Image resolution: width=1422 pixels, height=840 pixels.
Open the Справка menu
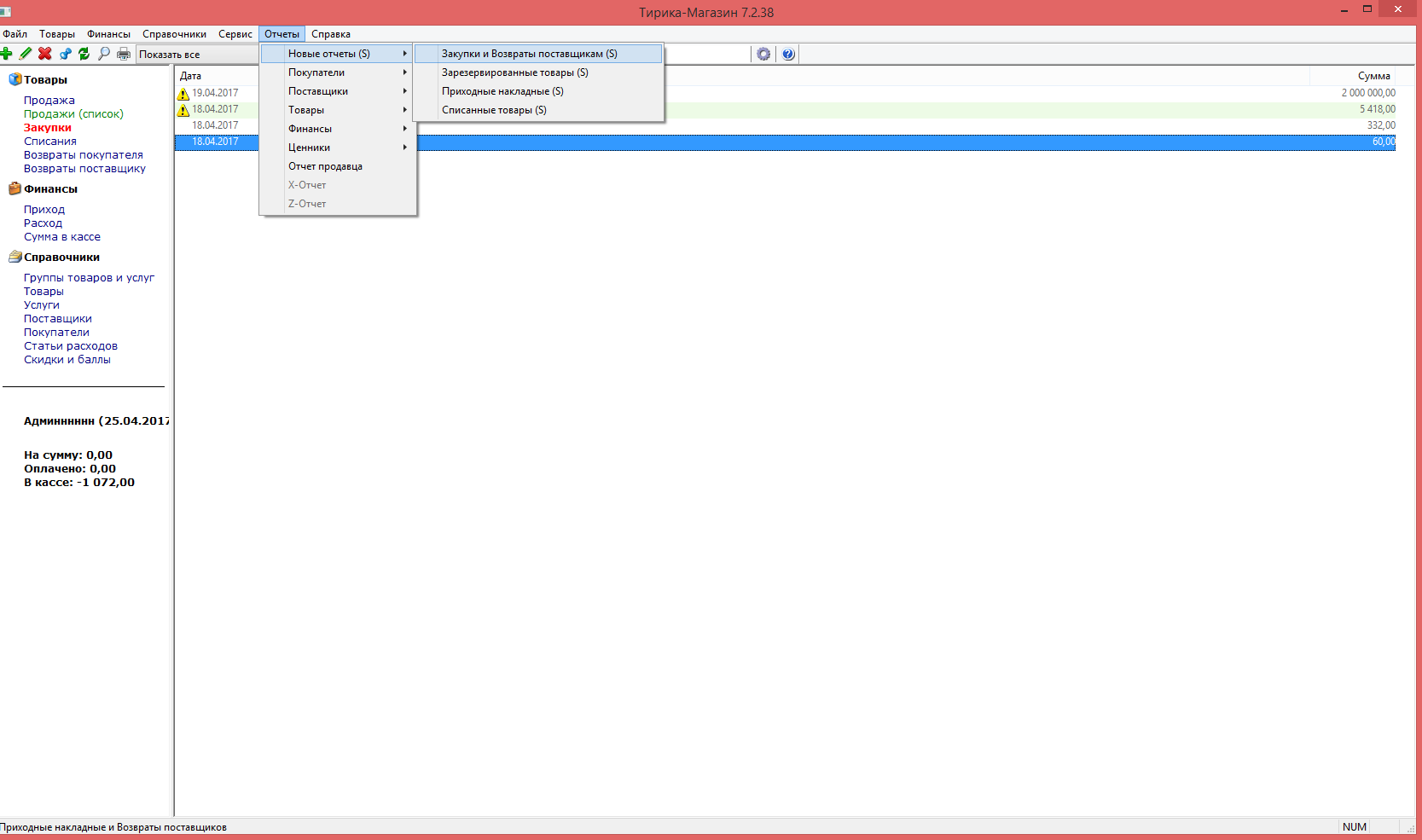[x=331, y=34]
